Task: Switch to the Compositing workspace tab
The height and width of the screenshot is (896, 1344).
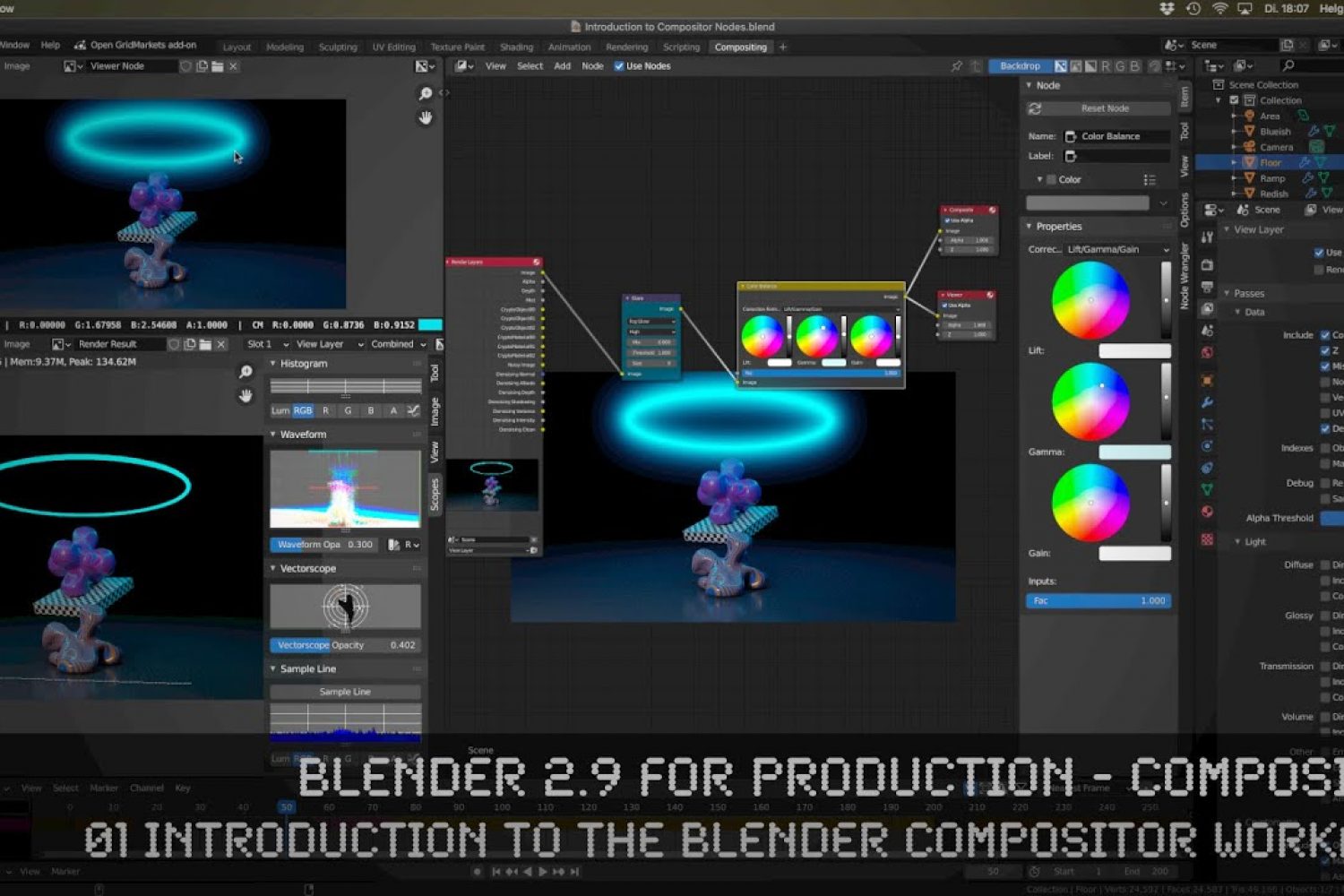Action: click(x=740, y=47)
